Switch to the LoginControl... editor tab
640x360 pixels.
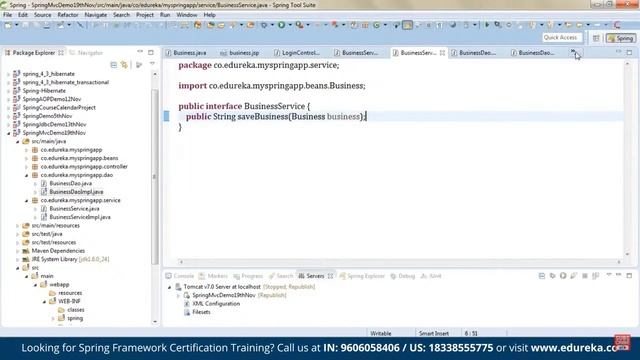click(x=297, y=53)
